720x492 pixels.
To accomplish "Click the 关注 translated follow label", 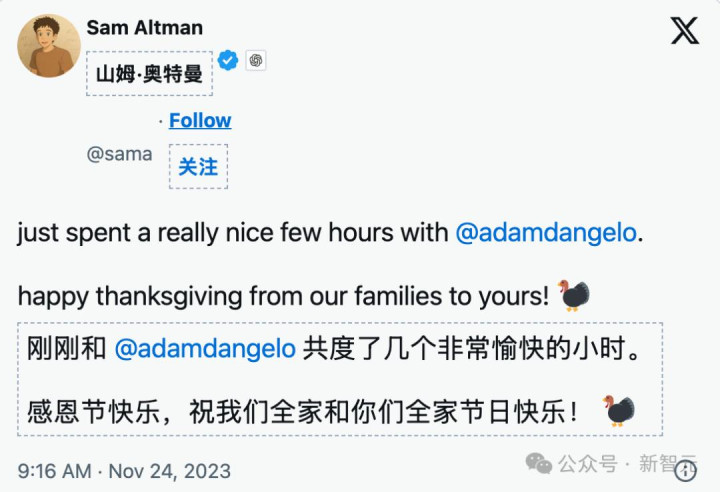I will [x=198, y=166].
